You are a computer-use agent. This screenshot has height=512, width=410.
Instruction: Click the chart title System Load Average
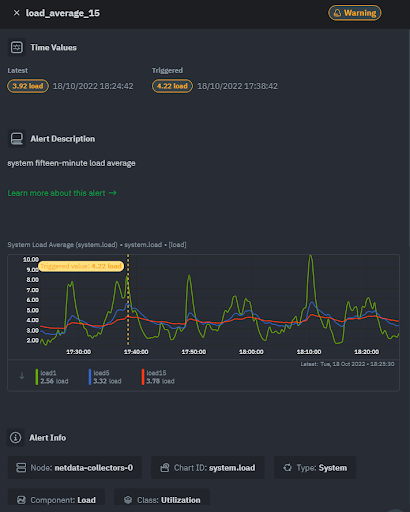tap(97, 245)
